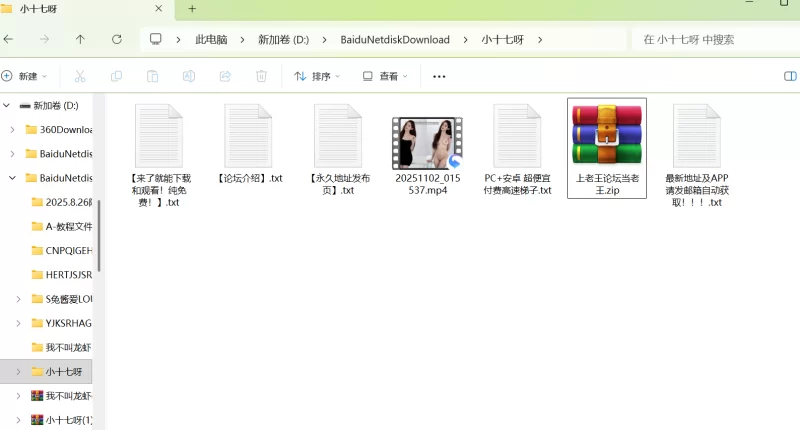
Task: Click the Cut scissors icon
Action: [80, 76]
